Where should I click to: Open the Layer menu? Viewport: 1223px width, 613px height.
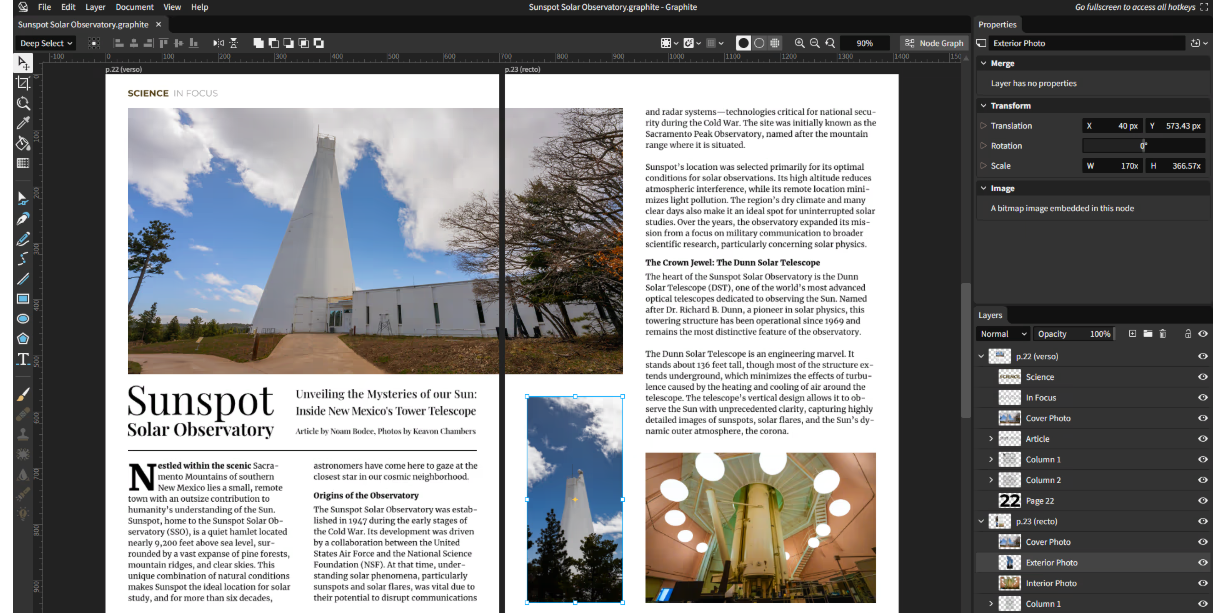click(x=95, y=7)
